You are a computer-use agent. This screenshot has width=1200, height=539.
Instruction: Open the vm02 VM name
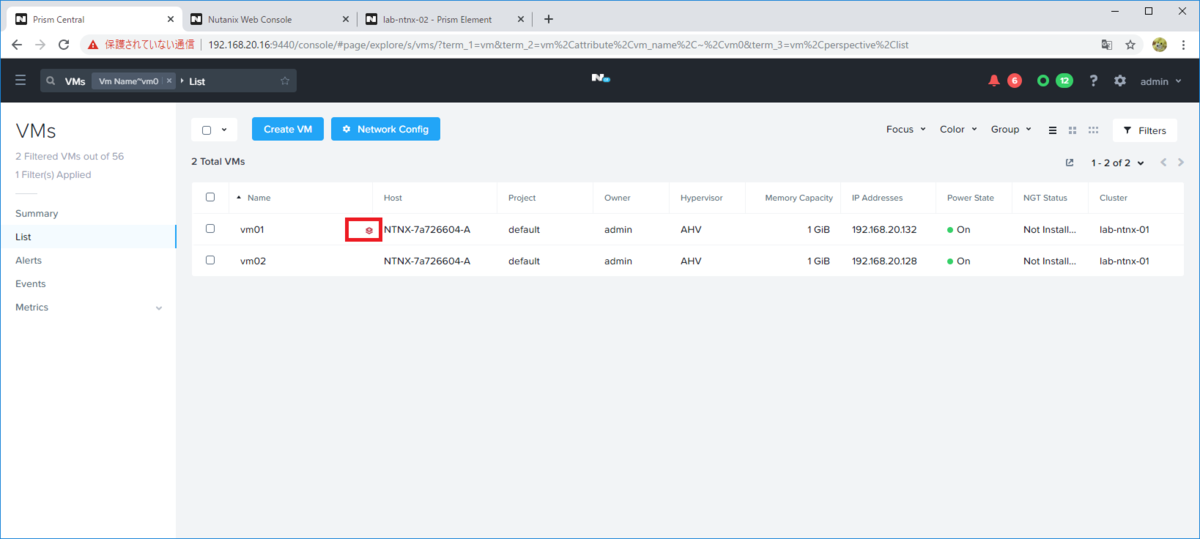253,260
